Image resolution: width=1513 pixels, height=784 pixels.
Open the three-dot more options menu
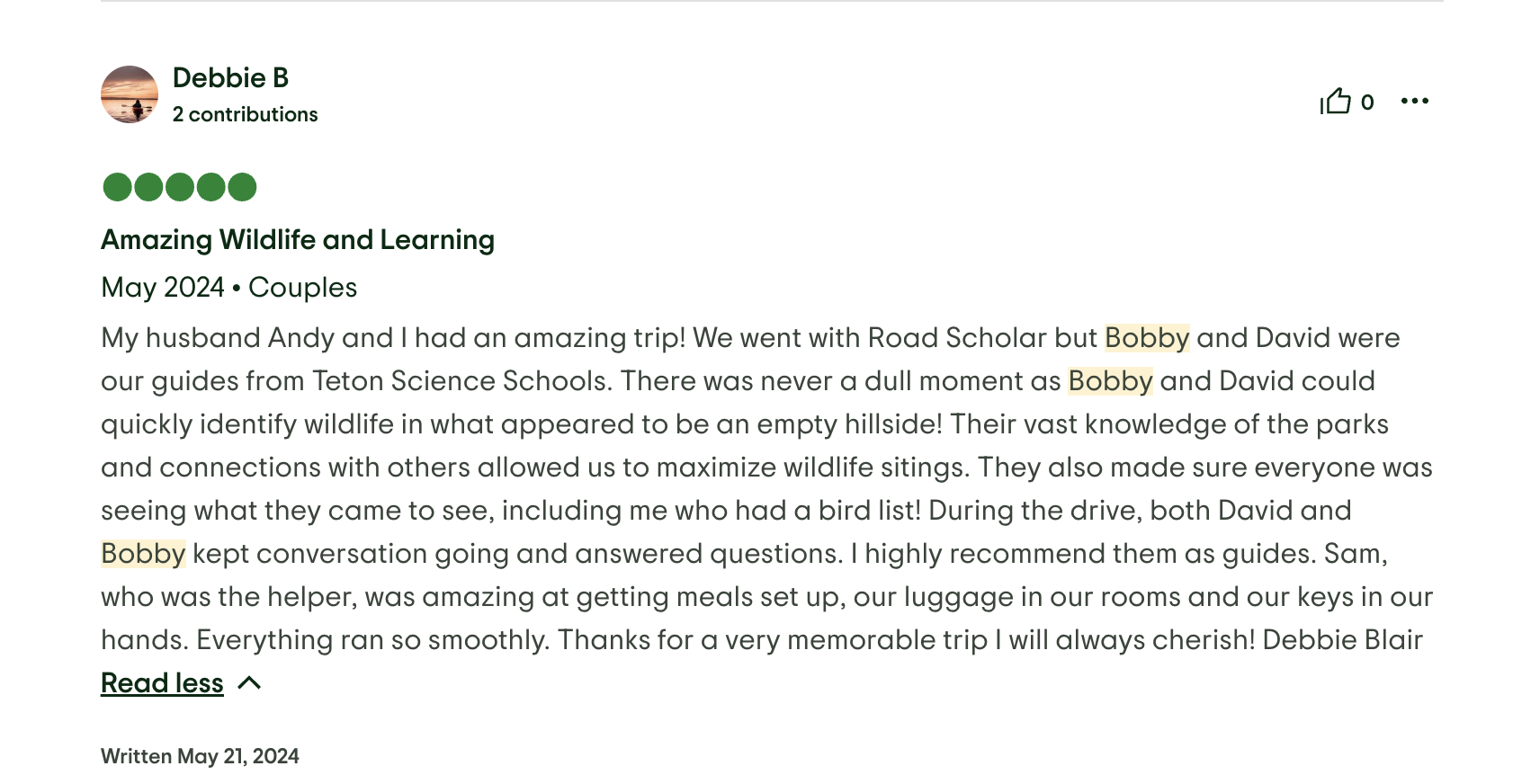[x=1414, y=101]
